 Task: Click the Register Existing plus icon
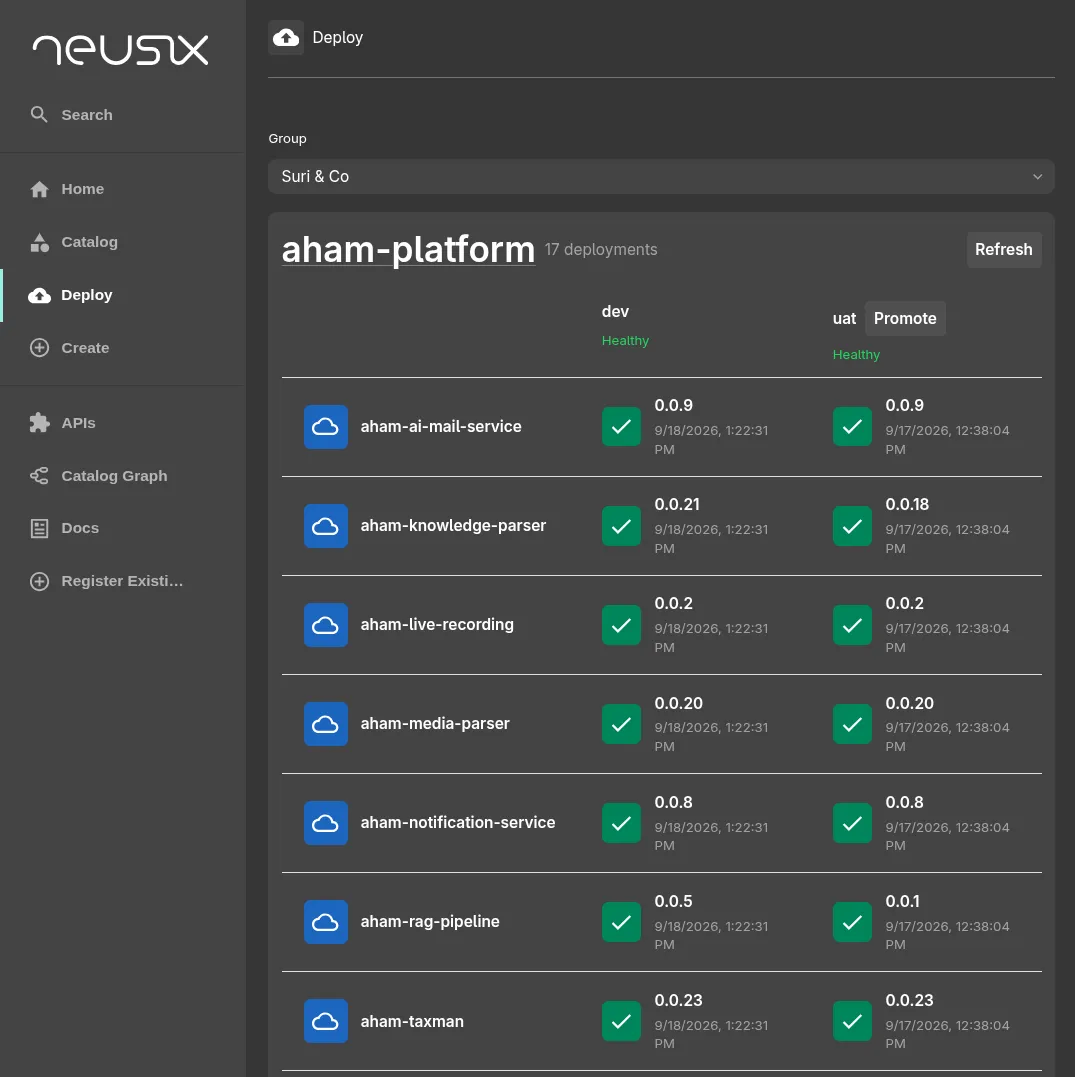coord(39,581)
